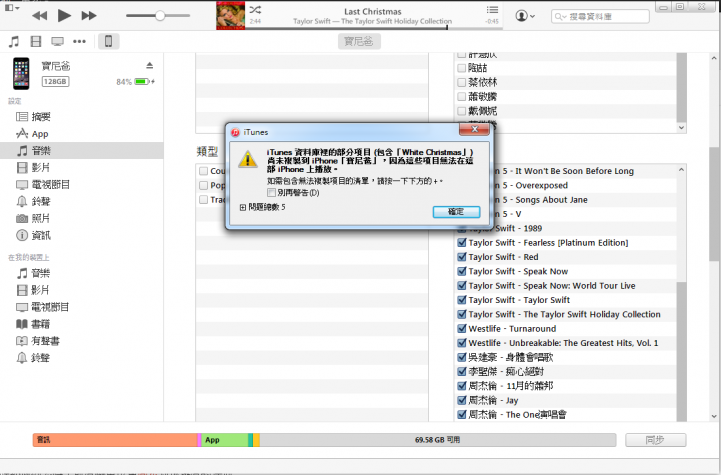Click the iPhone device thumbnail
The height and width of the screenshot is (475, 721).
[21, 74]
